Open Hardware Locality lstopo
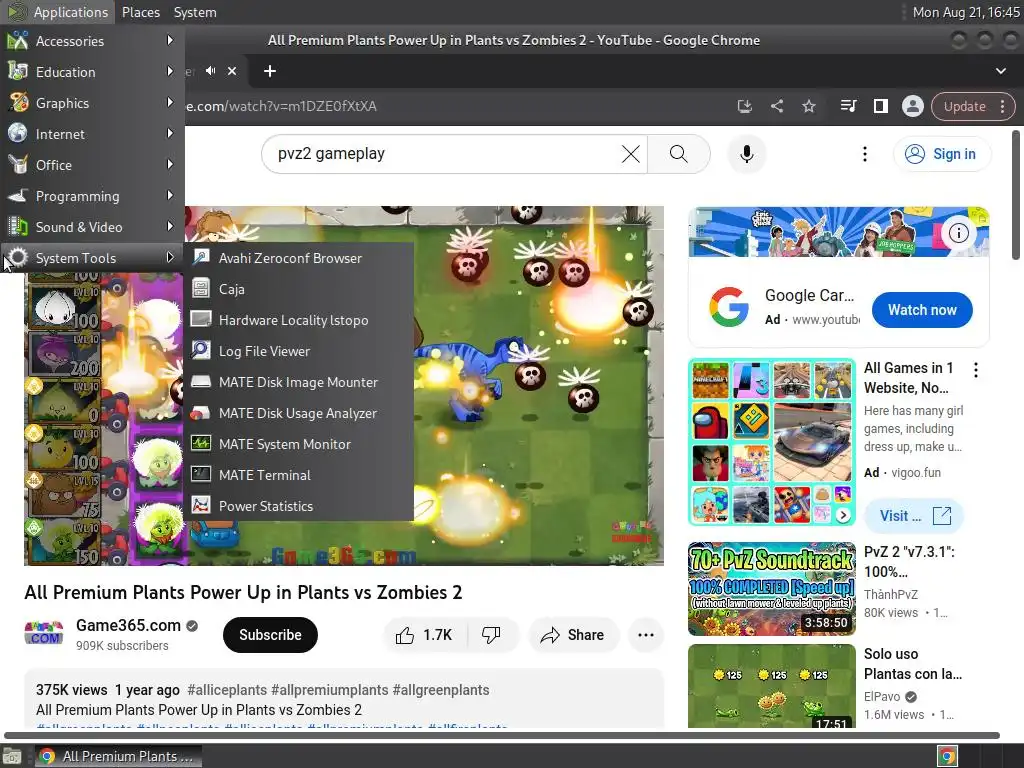This screenshot has height=768, width=1024. tap(299, 320)
